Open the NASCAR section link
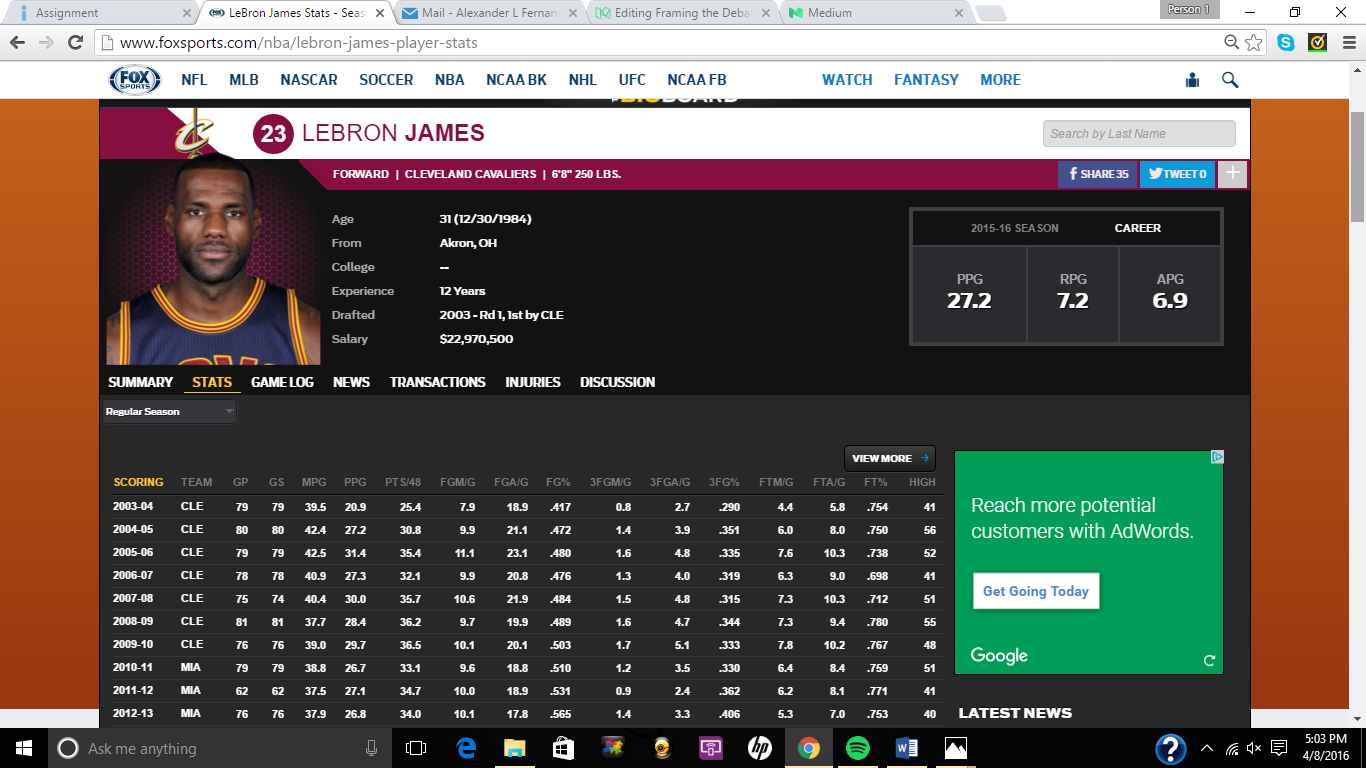Screen dimensions: 1366x768 coord(309,80)
